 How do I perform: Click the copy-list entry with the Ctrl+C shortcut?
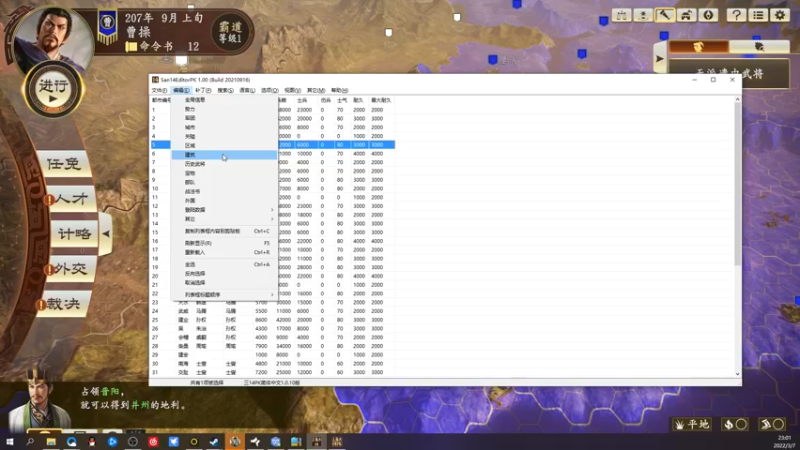pyautogui.click(x=224, y=231)
